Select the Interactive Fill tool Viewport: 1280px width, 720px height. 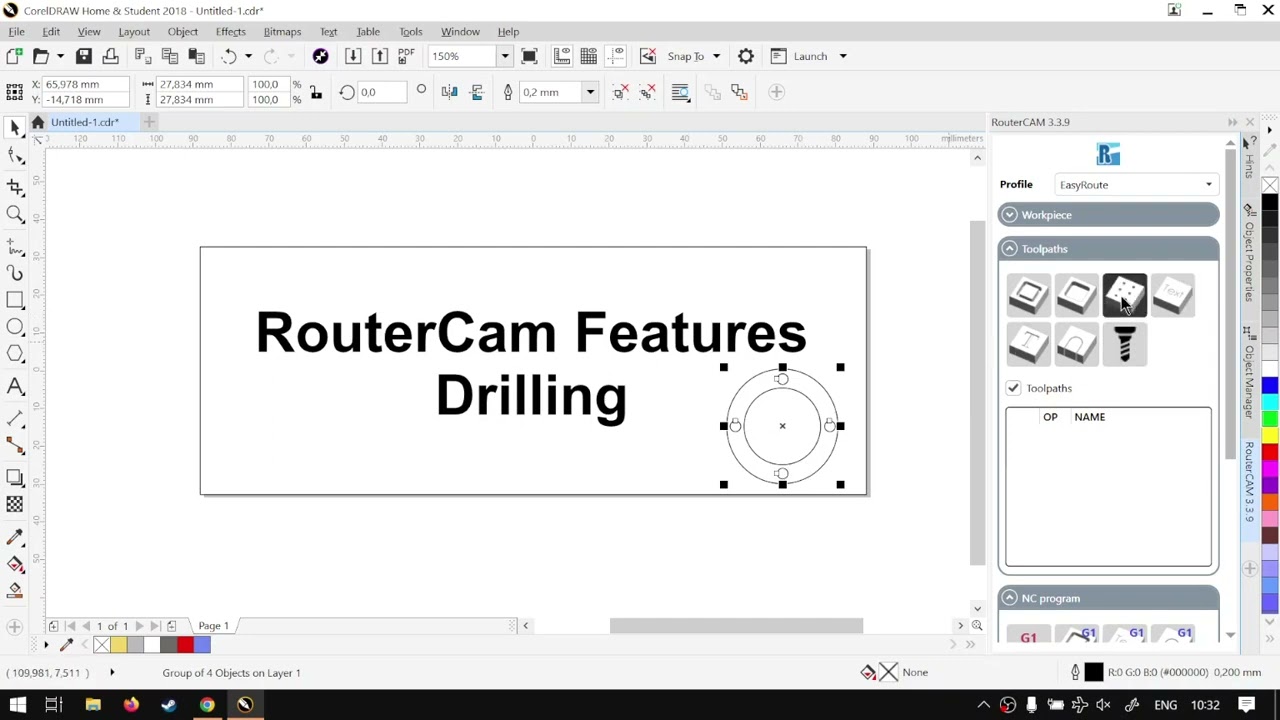tap(15, 565)
